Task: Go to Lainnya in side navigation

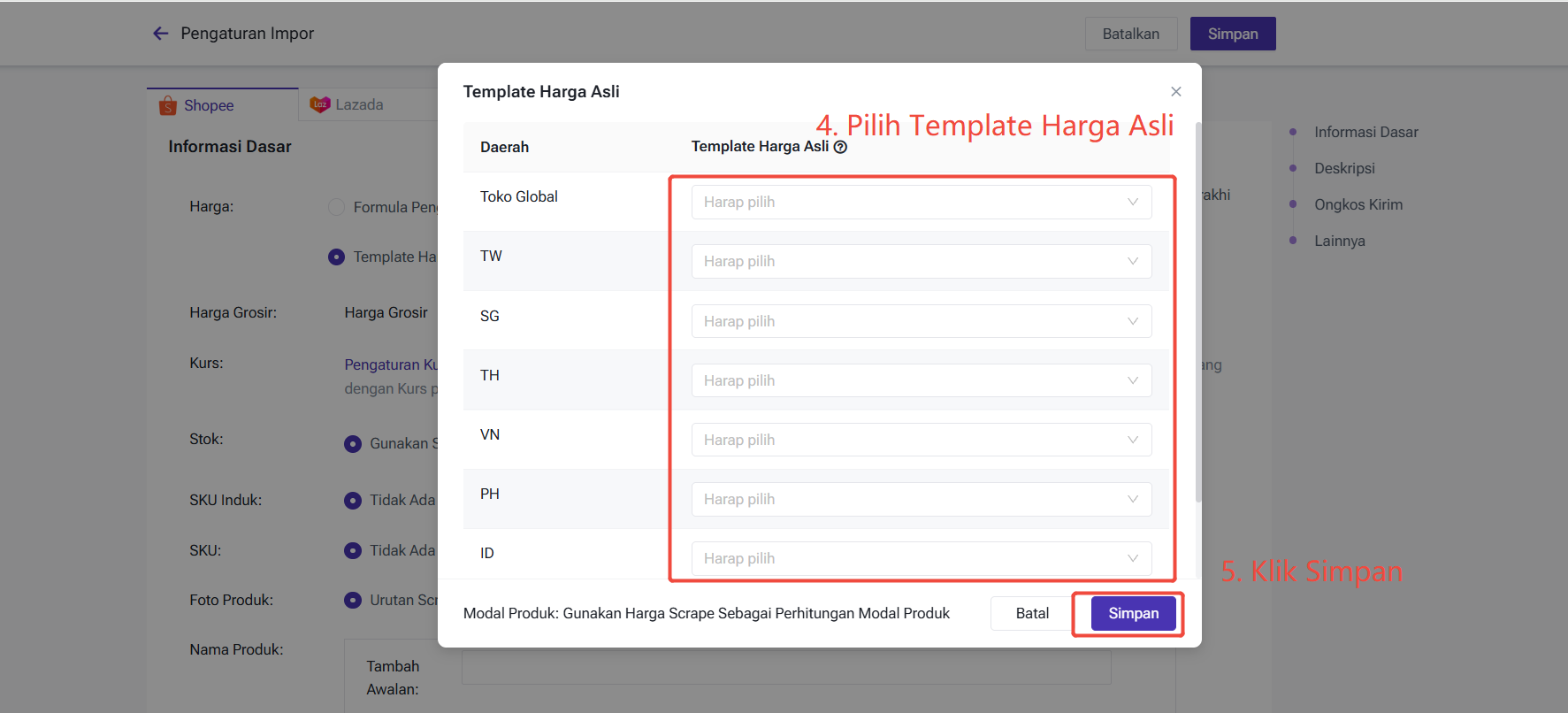Action: (x=1339, y=241)
